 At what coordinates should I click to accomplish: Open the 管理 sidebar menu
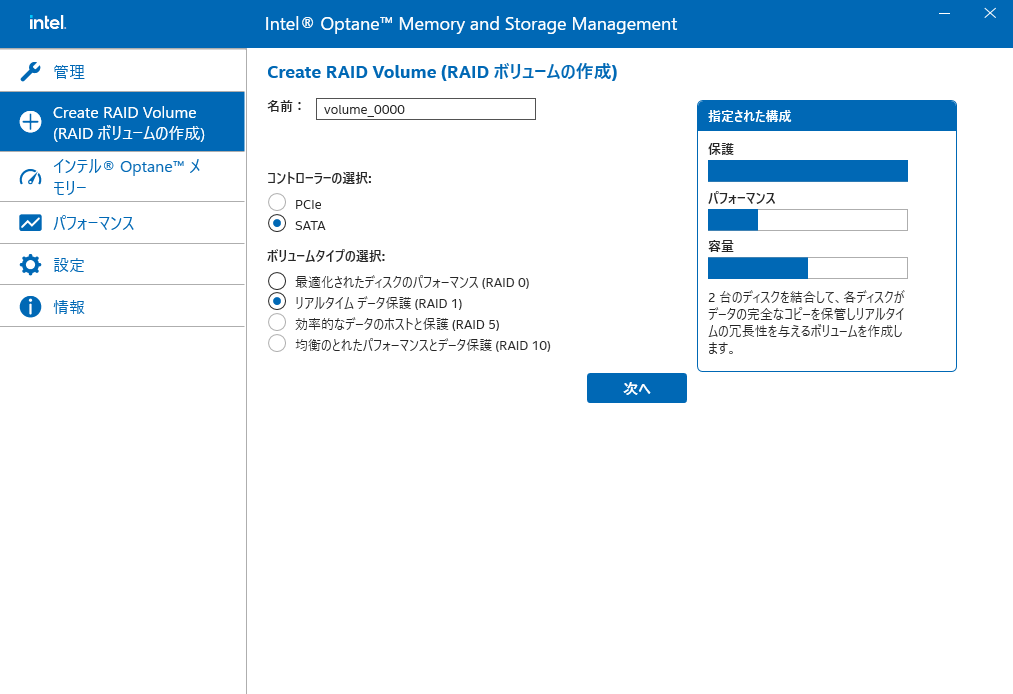pyautogui.click(x=122, y=71)
